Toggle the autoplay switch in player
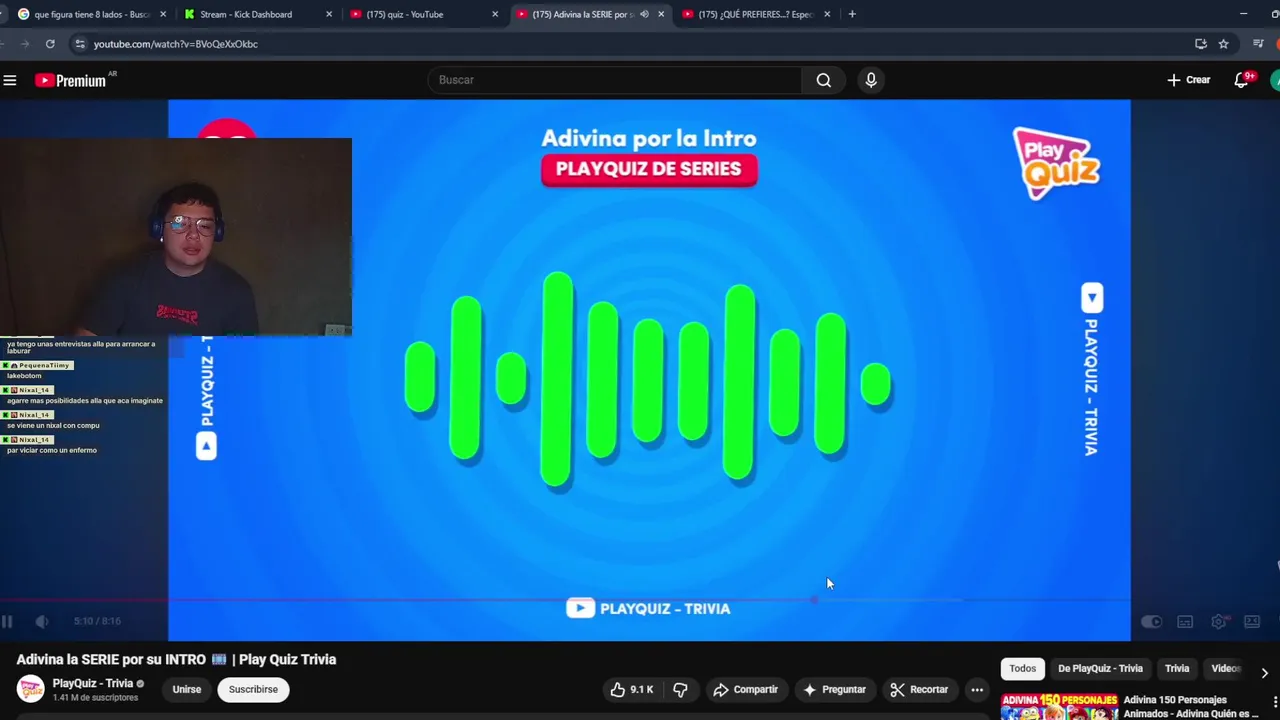Screen dimensions: 1280x720 [x=1151, y=621]
